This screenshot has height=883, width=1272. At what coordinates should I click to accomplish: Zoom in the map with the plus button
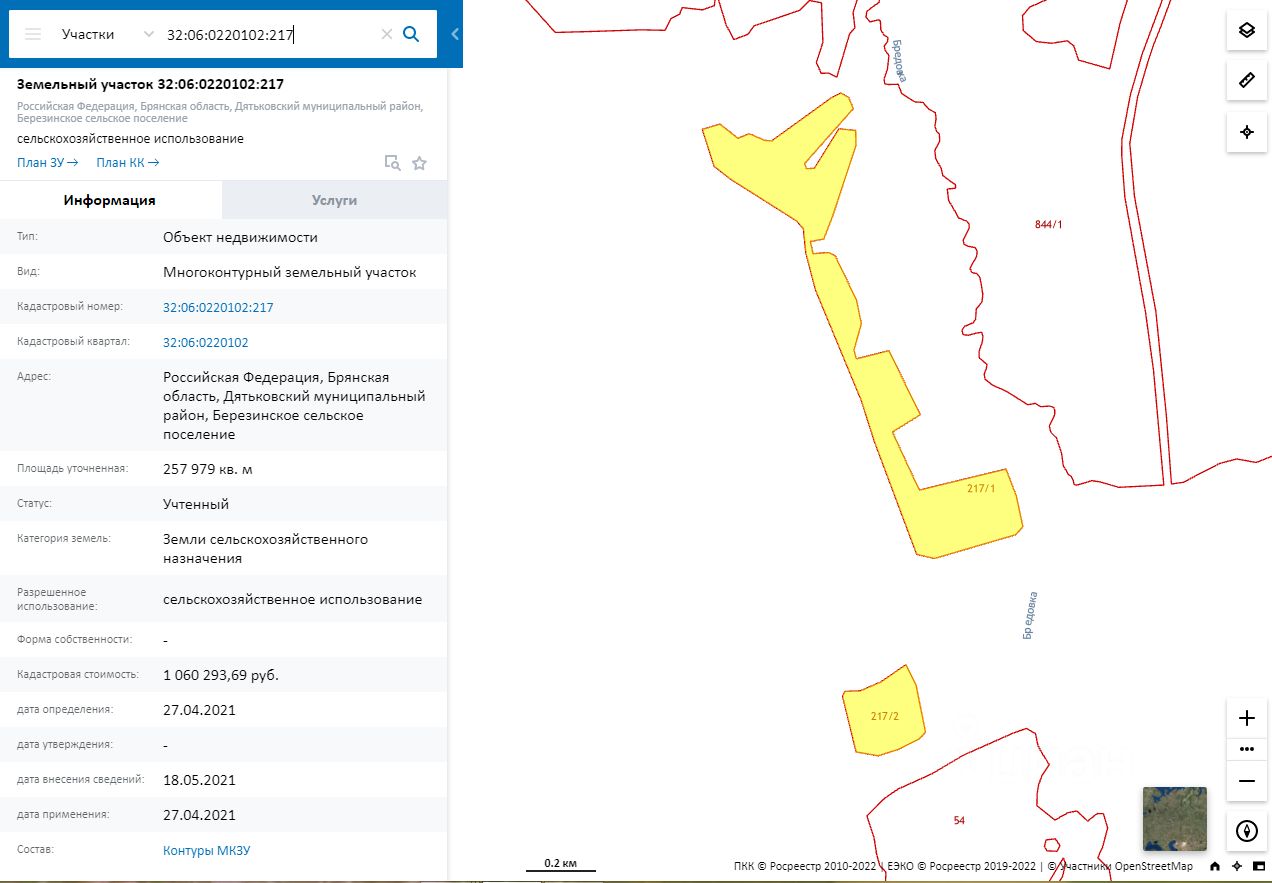coord(1247,718)
